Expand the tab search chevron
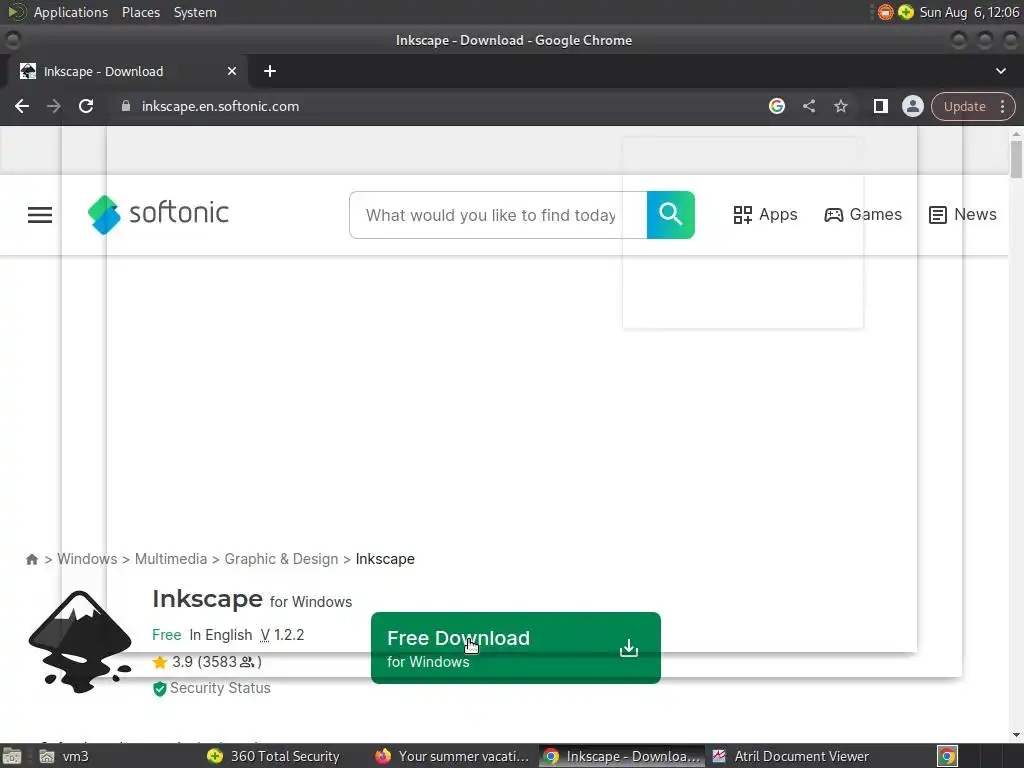Viewport: 1024px width, 768px height. [1000, 71]
